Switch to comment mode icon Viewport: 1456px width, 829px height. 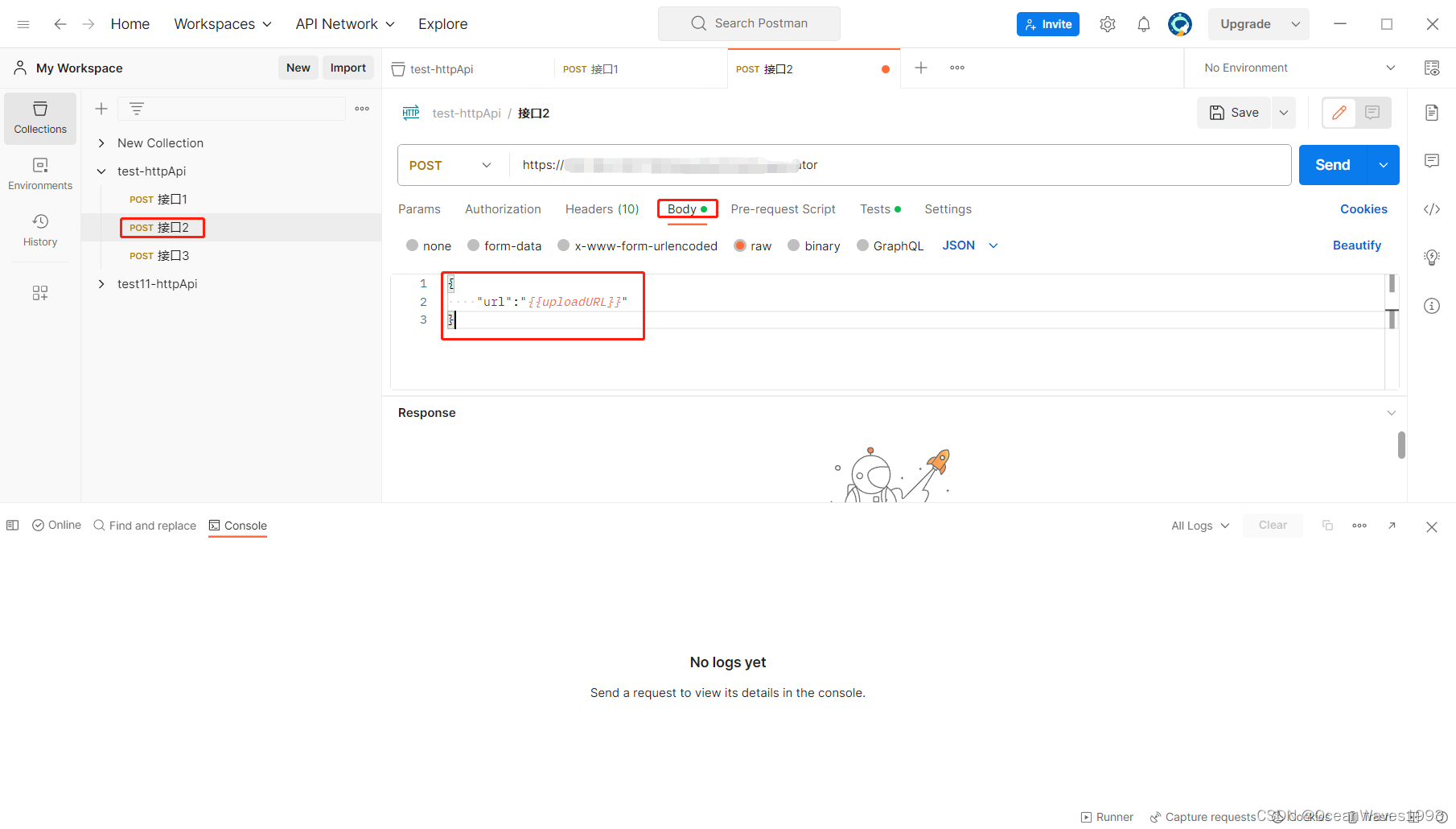coord(1372,113)
